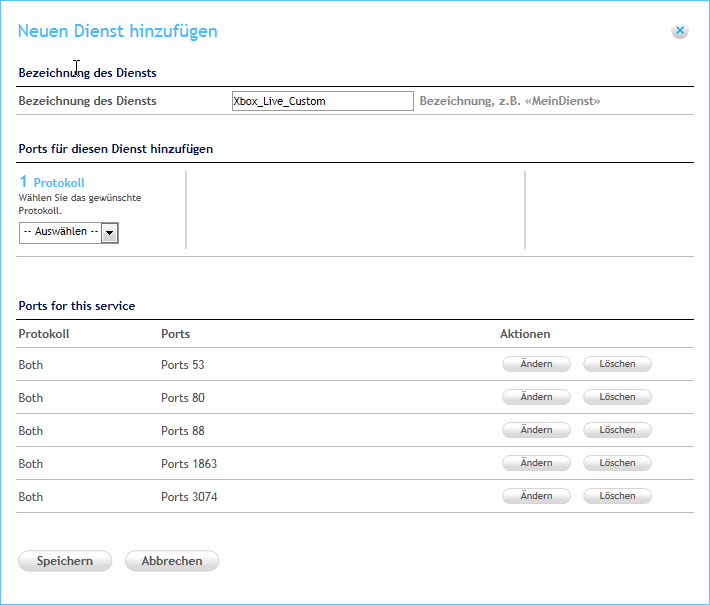Screen dimensions: 710x605
Task: Click the Aktionen column header
Action: pyautogui.click(x=525, y=334)
